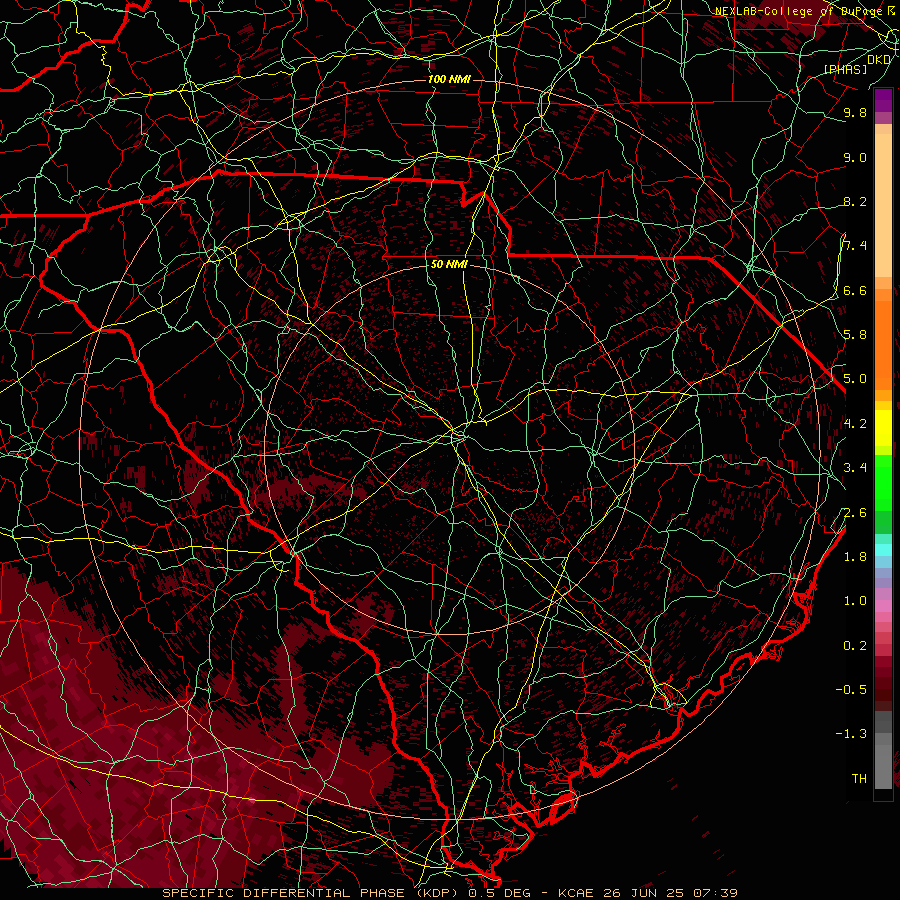Click the peach segment of the color bar
The image size is (900, 900).
click(883, 205)
